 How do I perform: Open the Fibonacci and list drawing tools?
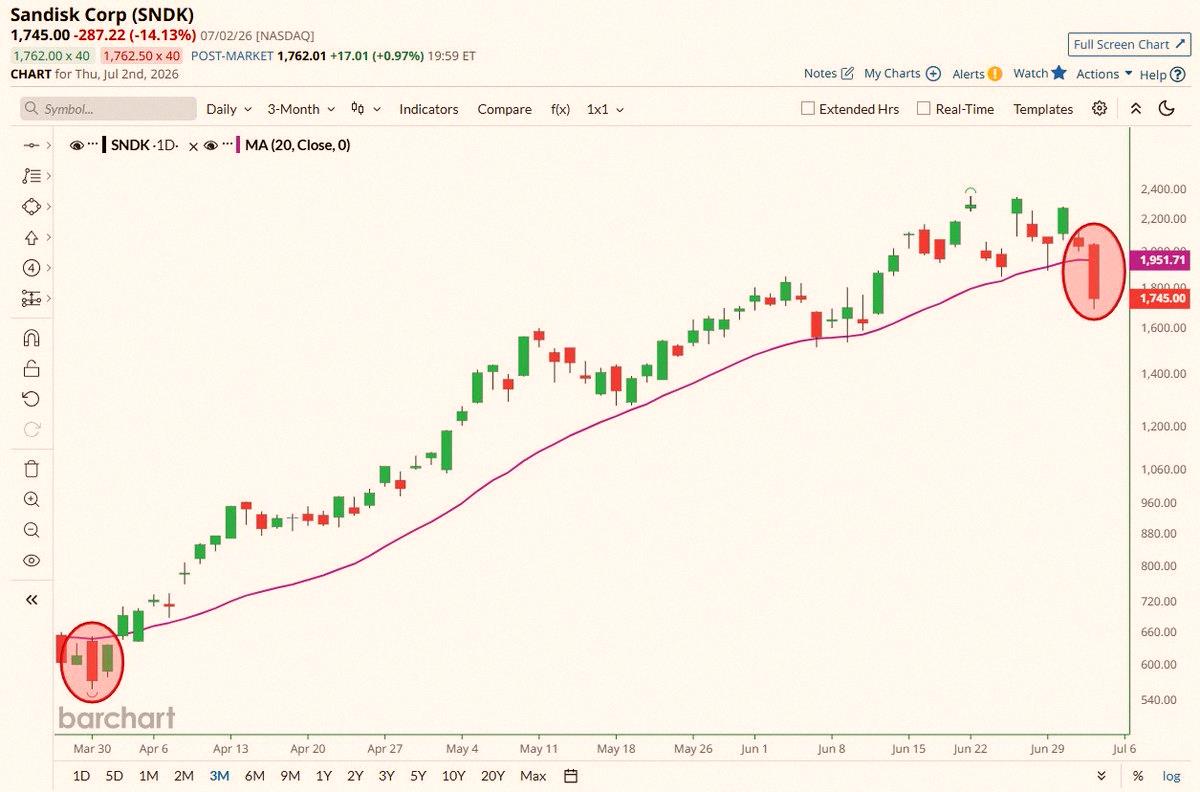[x=30, y=176]
